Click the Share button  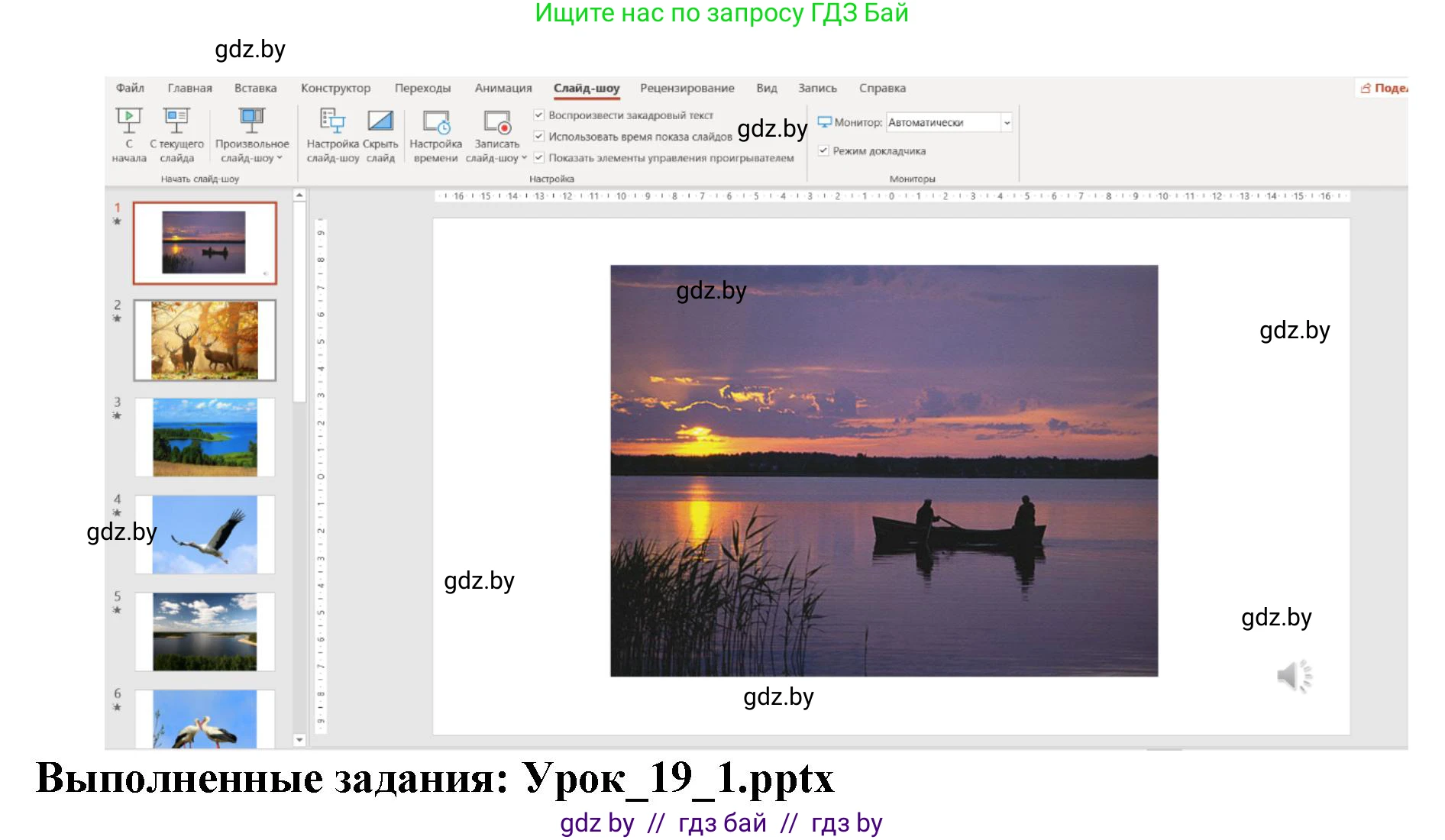tap(1384, 89)
